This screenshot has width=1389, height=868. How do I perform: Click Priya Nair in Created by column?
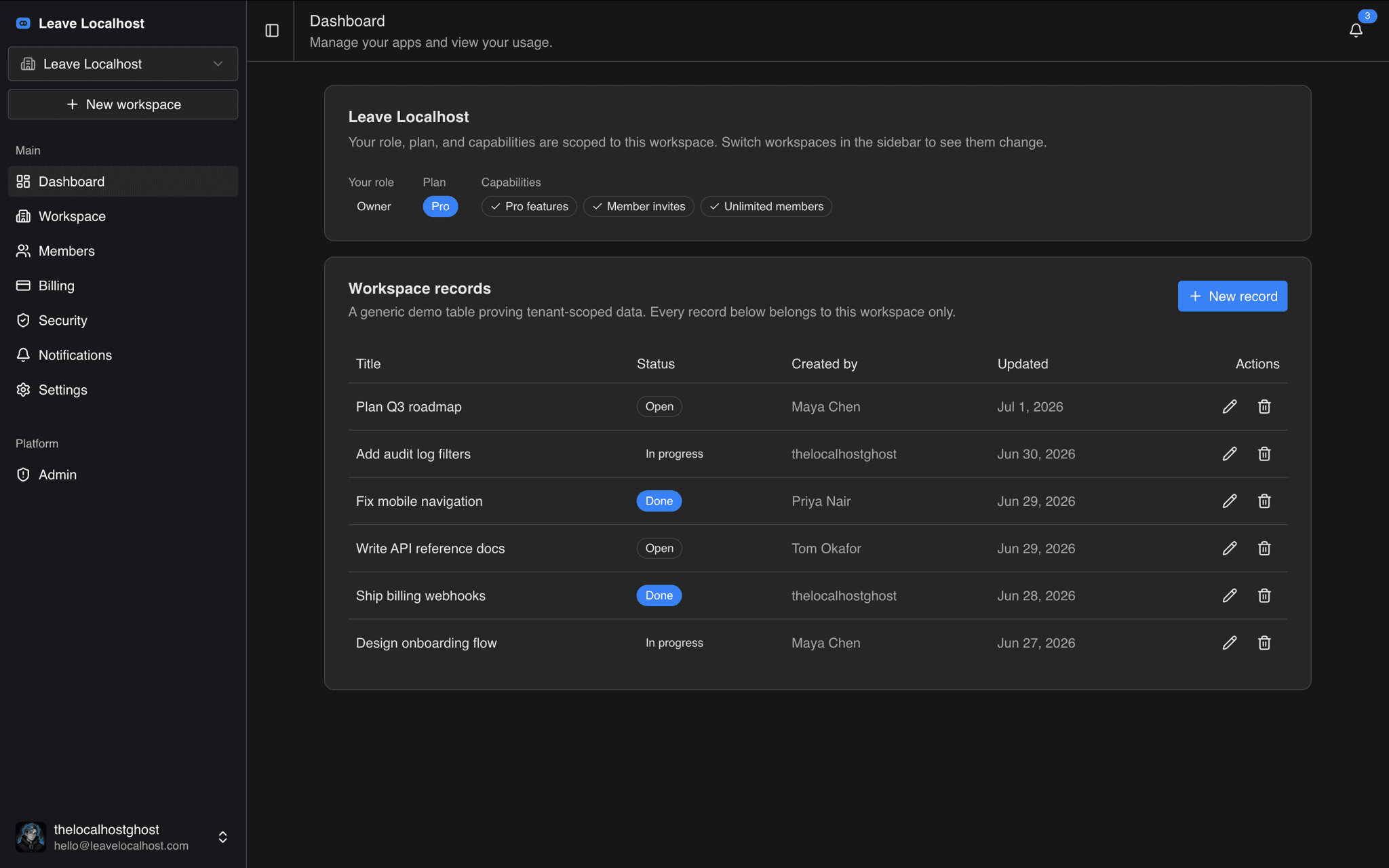(x=821, y=501)
